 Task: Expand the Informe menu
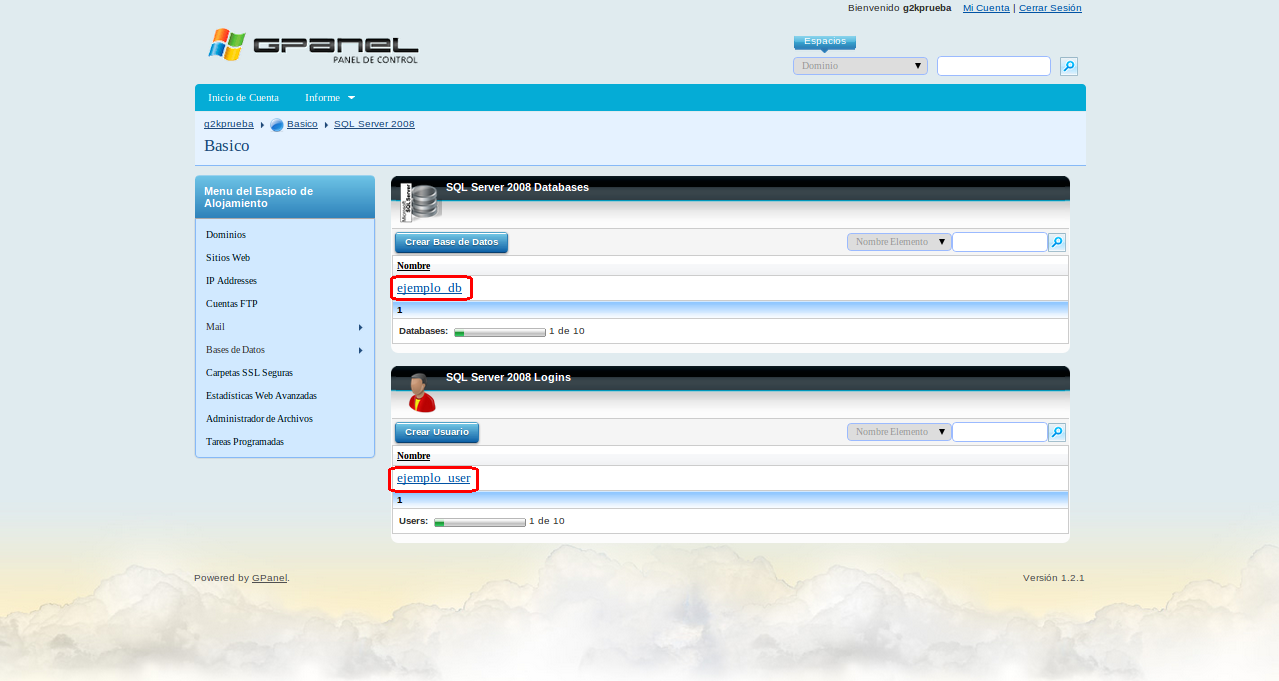click(330, 98)
